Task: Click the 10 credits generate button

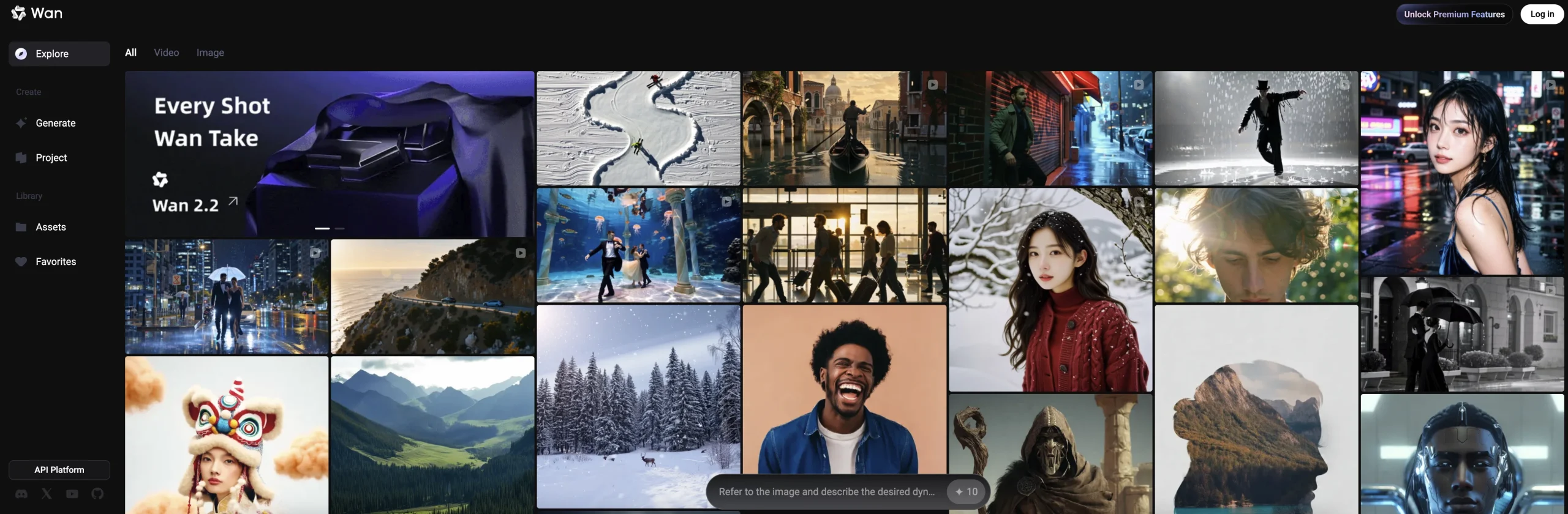Action: pyautogui.click(x=967, y=492)
